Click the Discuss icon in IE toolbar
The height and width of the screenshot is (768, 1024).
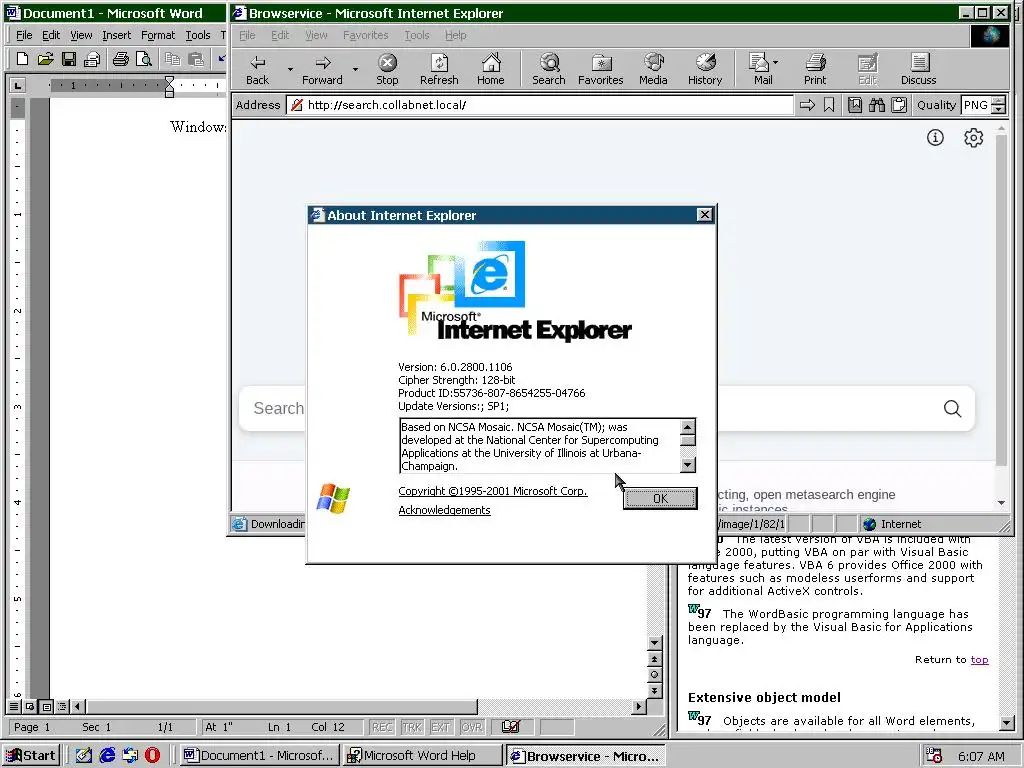tap(919, 70)
